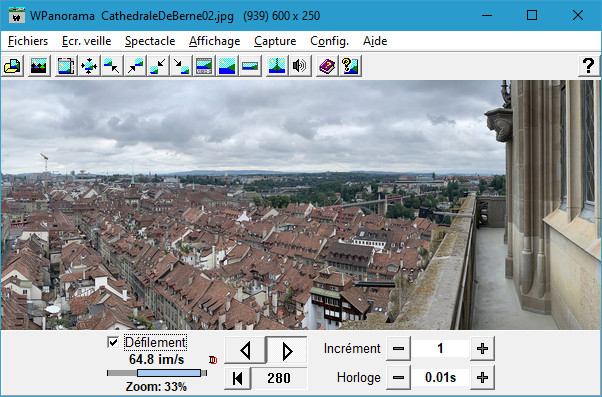
Task: Click the blue zoom position slider bar
Action: [169, 373]
